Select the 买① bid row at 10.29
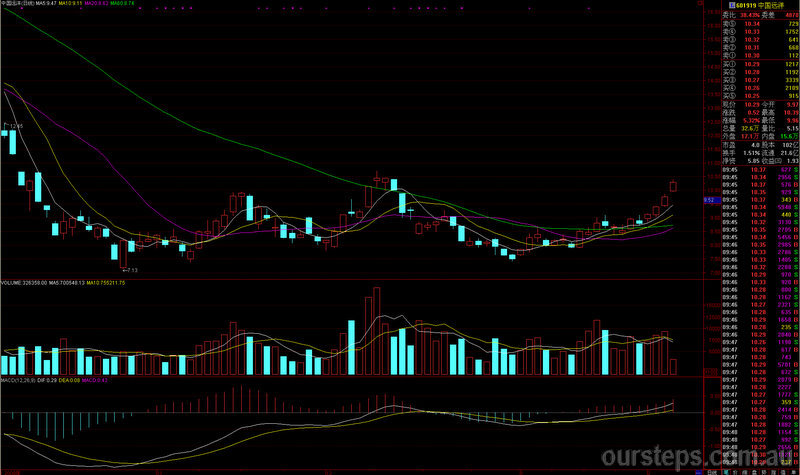 (x=761, y=64)
